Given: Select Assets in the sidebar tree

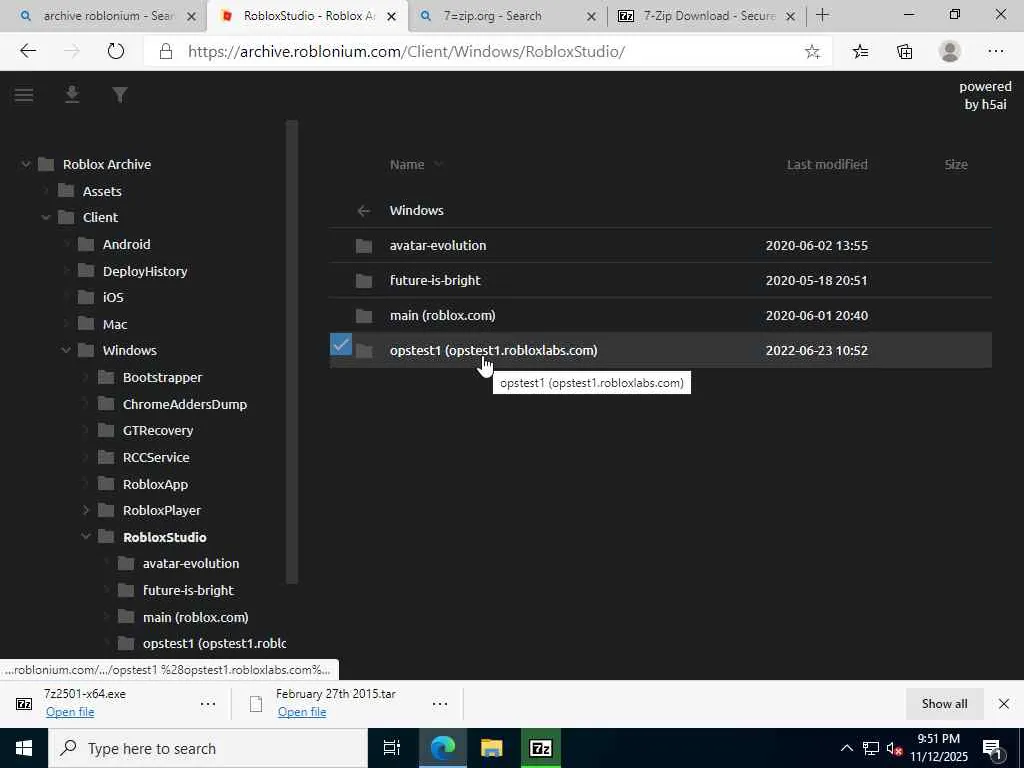Looking at the screenshot, I should coord(102,191).
